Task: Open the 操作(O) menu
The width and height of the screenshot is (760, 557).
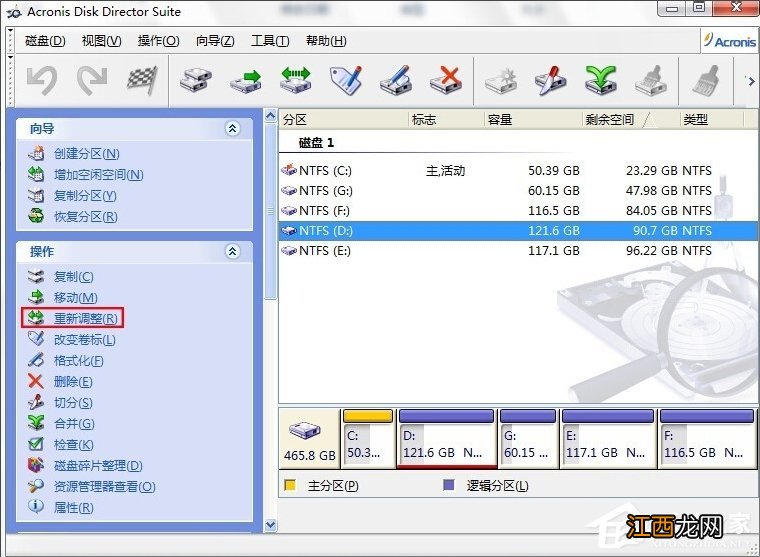Action: click(x=158, y=41)
